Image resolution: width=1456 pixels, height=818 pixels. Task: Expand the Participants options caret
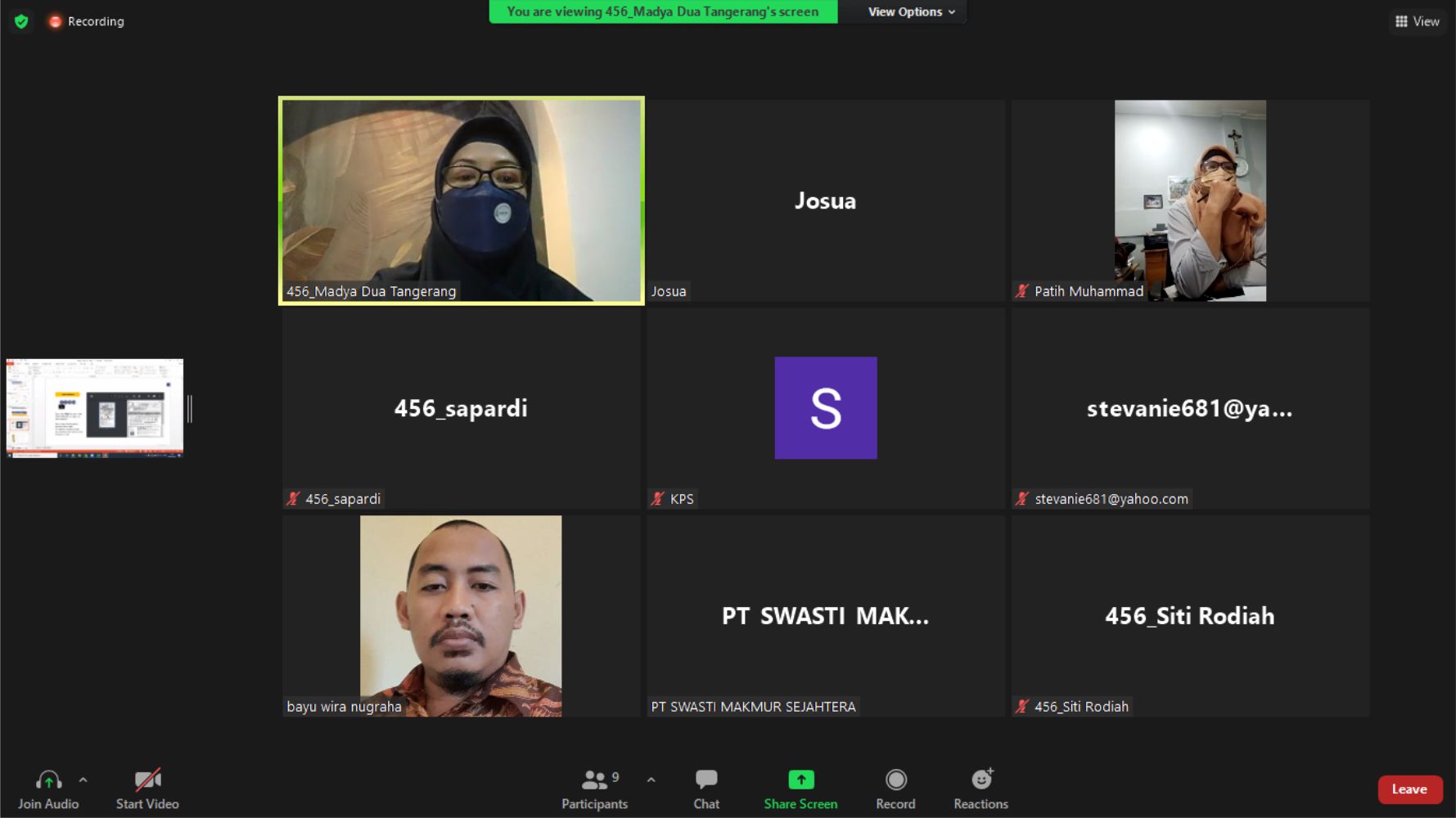651,780
